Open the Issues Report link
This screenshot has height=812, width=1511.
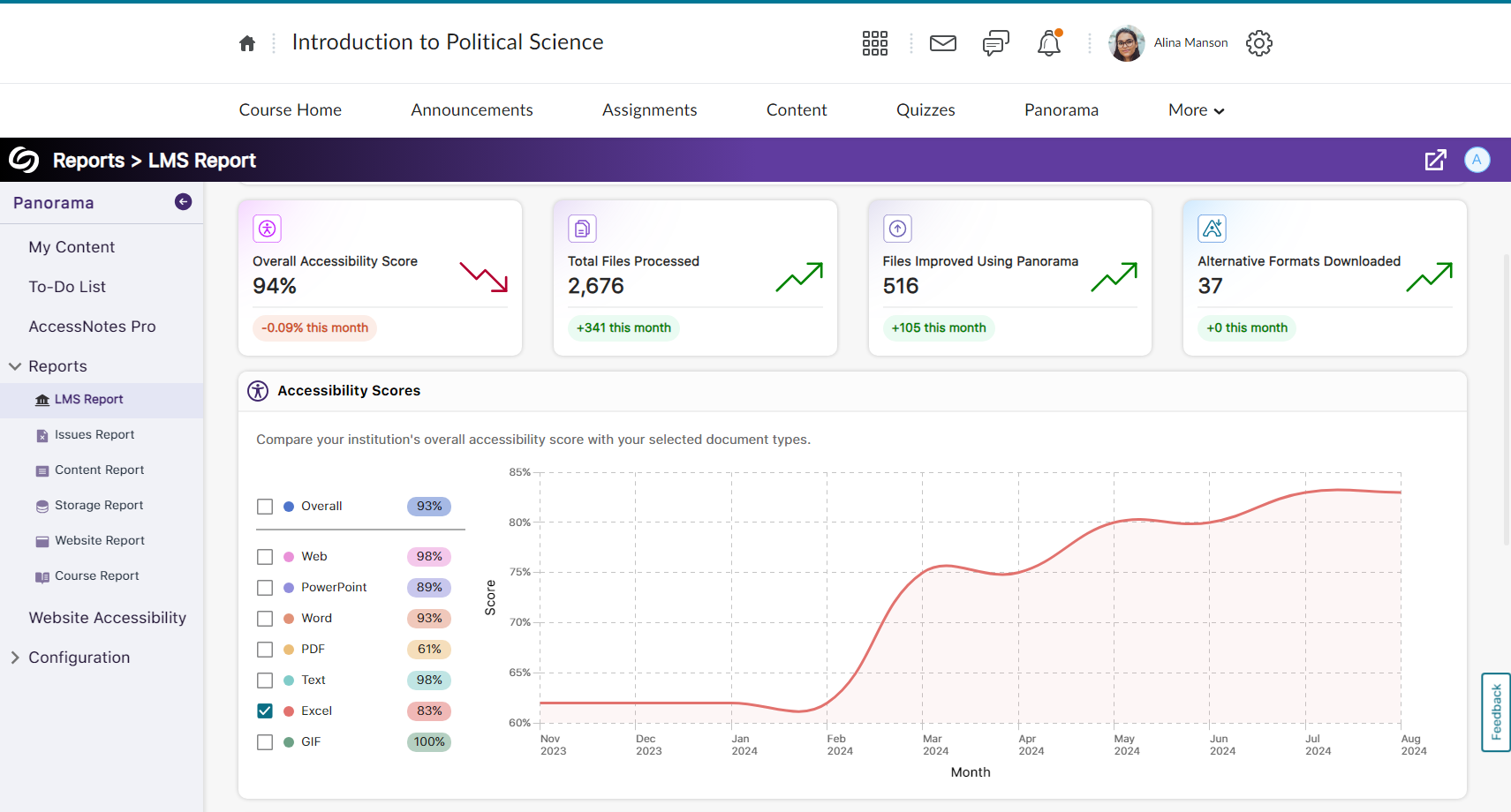click(94, 435)
